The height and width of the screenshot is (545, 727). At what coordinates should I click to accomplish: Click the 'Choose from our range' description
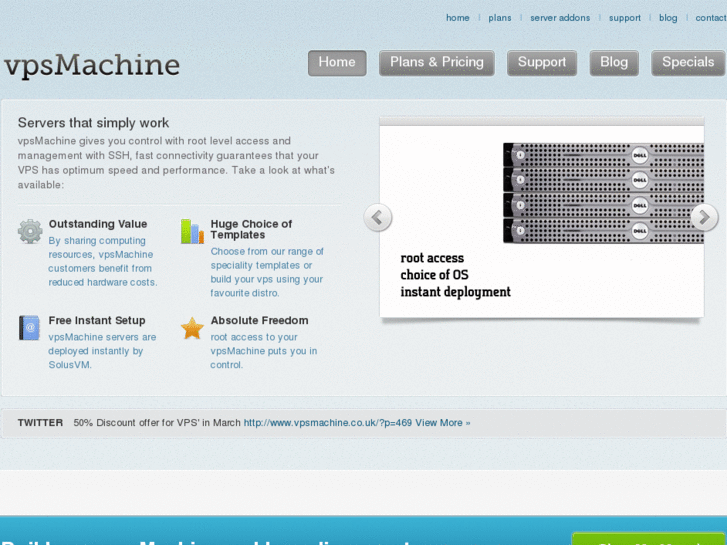coord(267,272)
